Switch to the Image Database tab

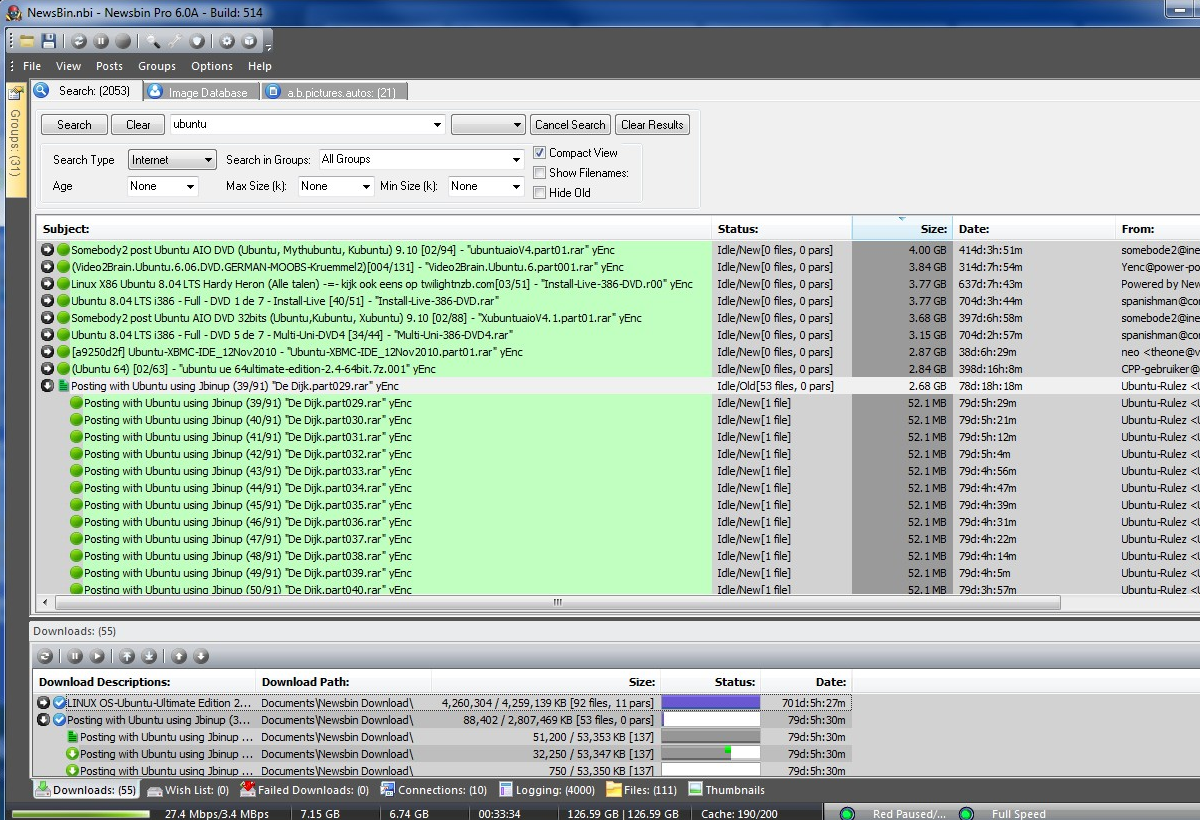click(x=200, y=92)
